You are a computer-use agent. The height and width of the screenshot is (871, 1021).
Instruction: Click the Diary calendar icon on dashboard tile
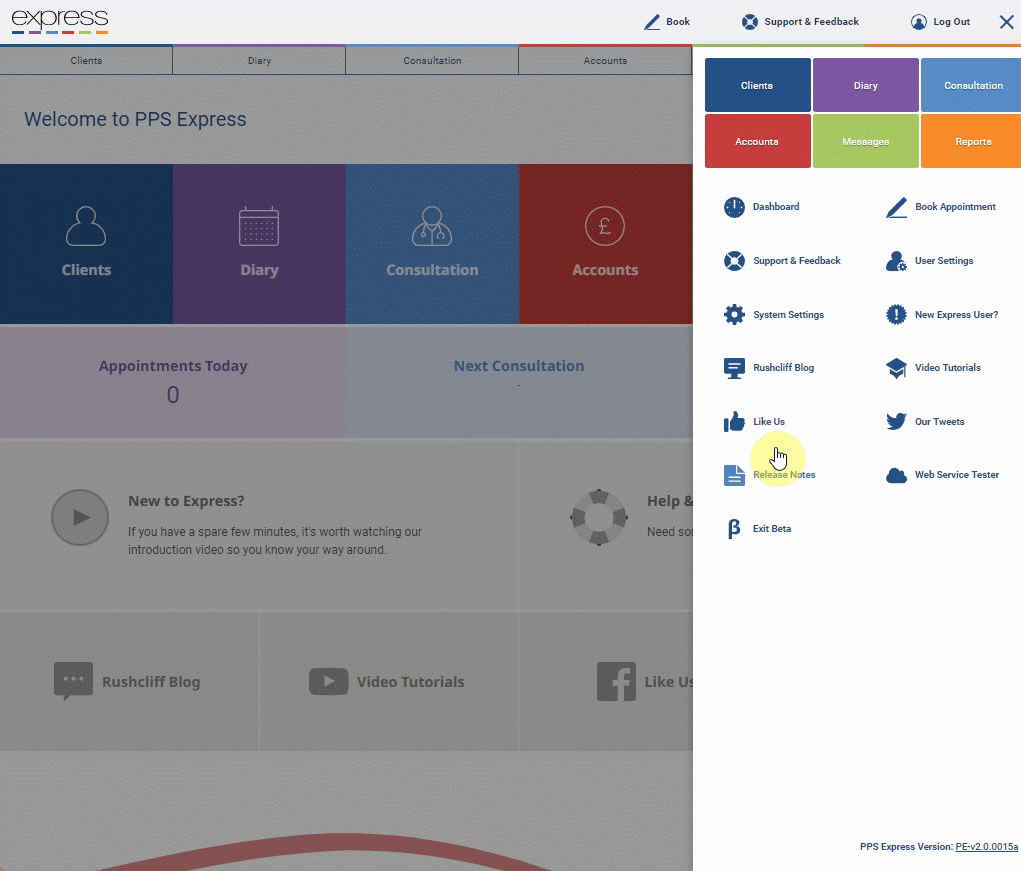pyautogui.click(x=259, y=226)
